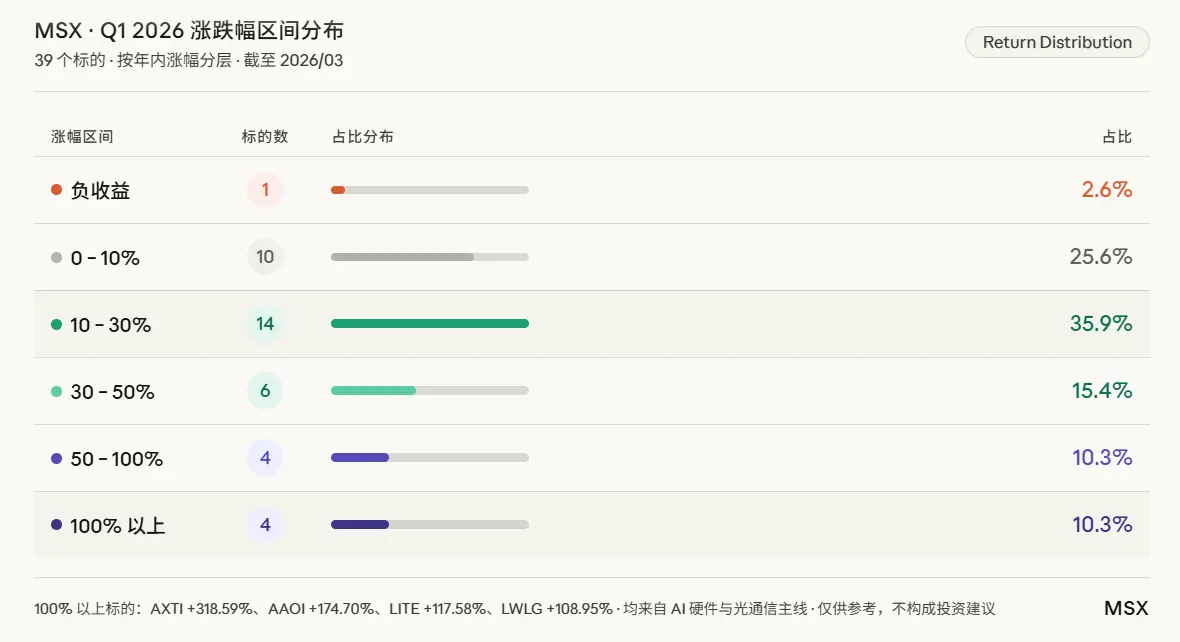
Task: Click the progress bar in 10 - 30% row
Action: (x=429, y=324)
